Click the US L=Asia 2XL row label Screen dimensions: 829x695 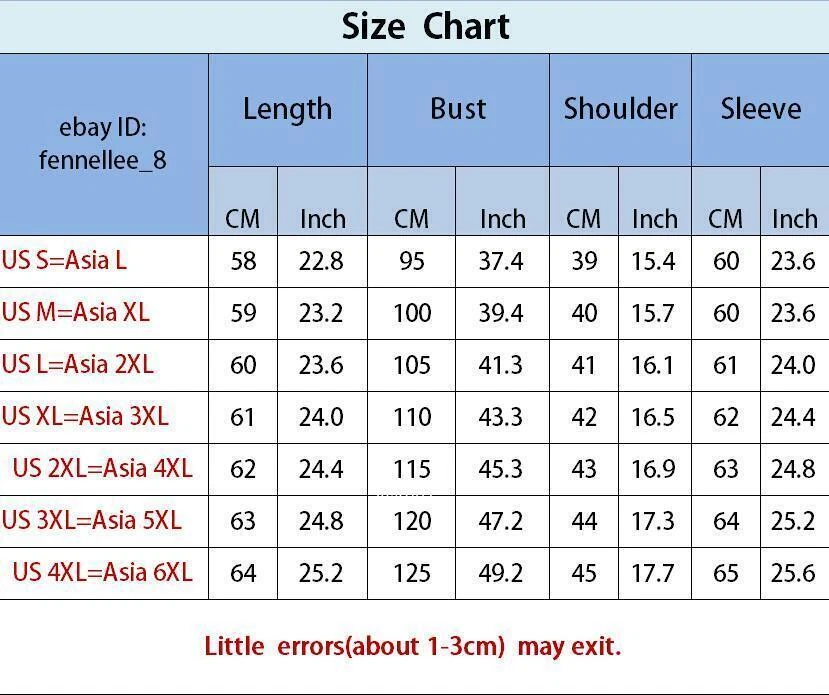tap(78, 364)
